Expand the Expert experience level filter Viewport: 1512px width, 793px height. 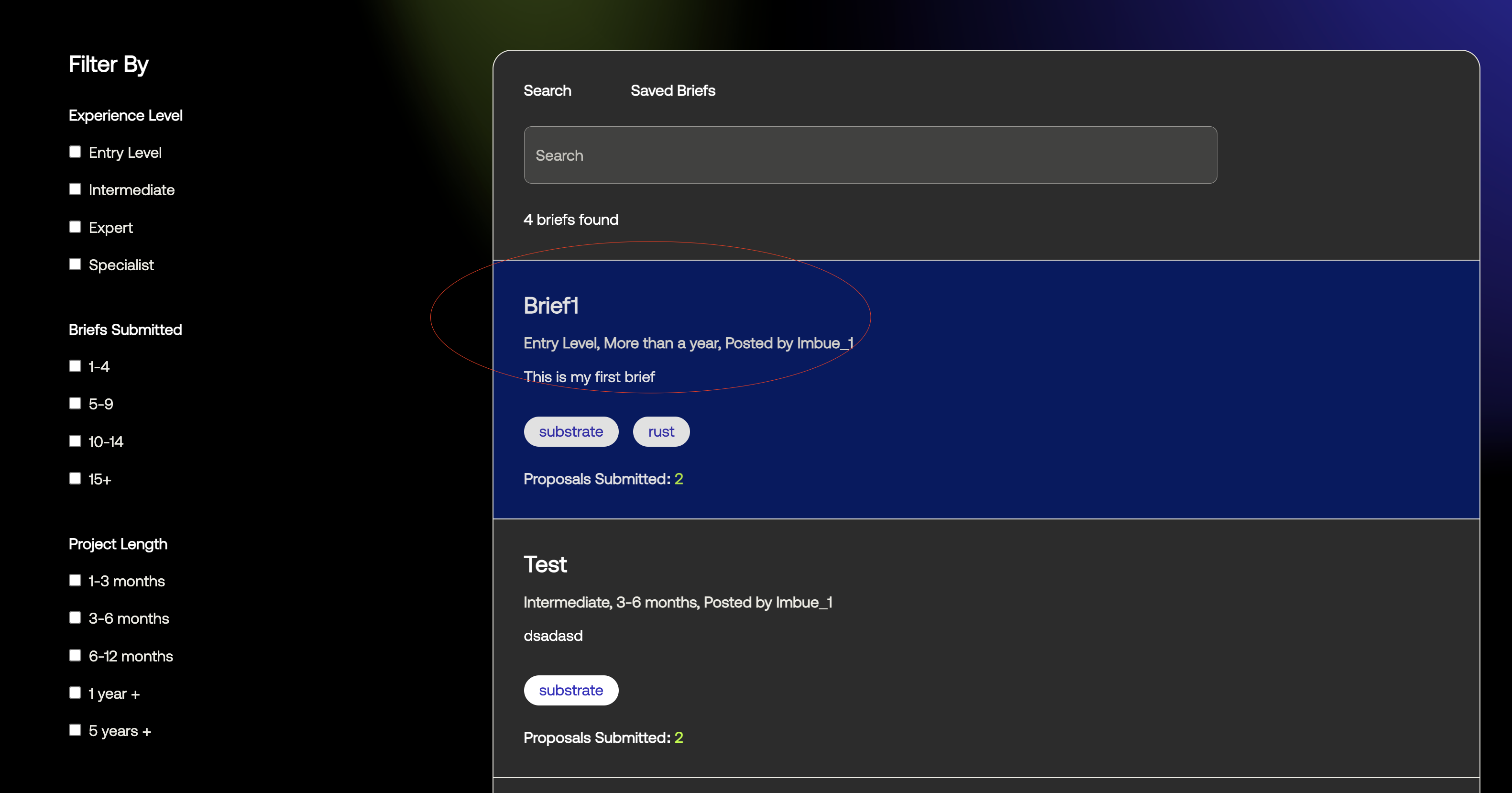75,226
